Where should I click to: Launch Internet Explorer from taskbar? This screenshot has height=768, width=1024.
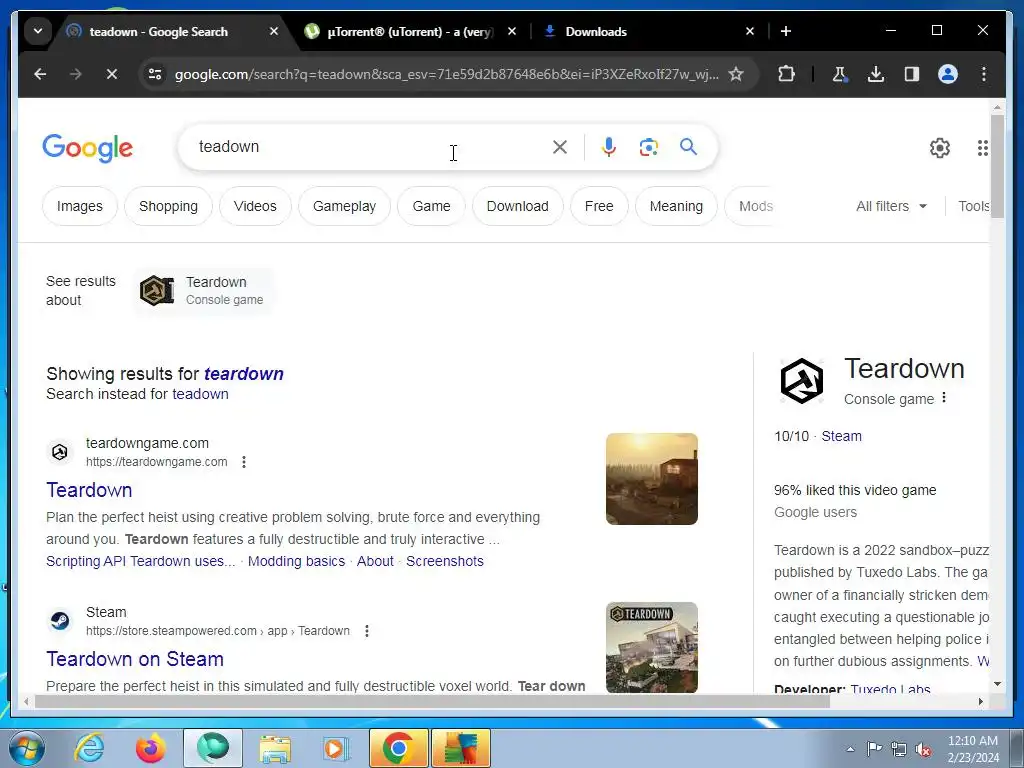tap(89, 748)
